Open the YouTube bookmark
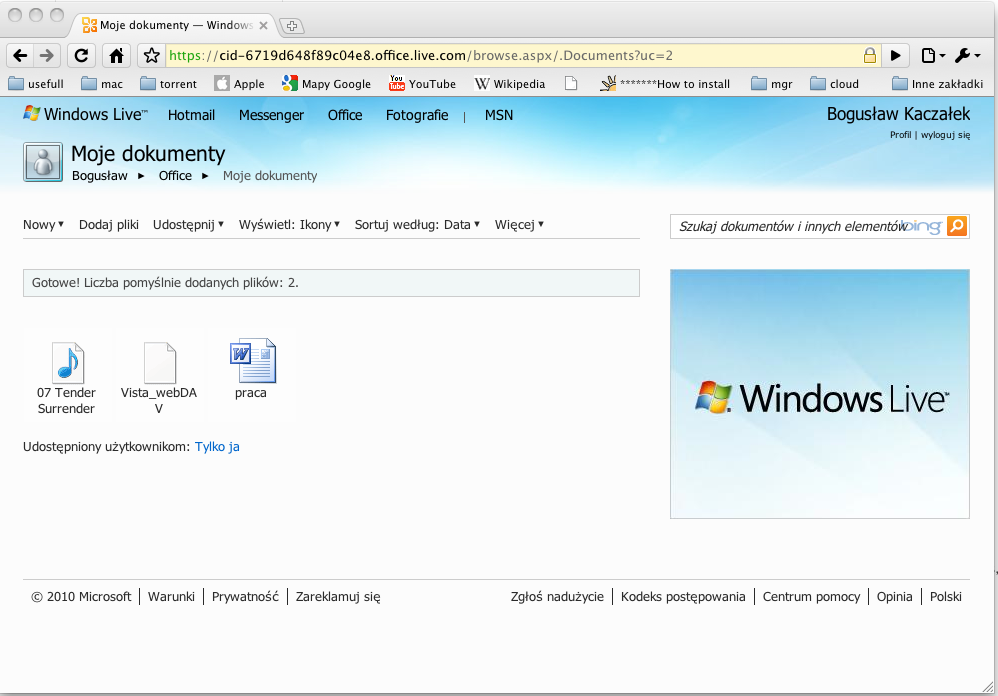 (423, 83)
